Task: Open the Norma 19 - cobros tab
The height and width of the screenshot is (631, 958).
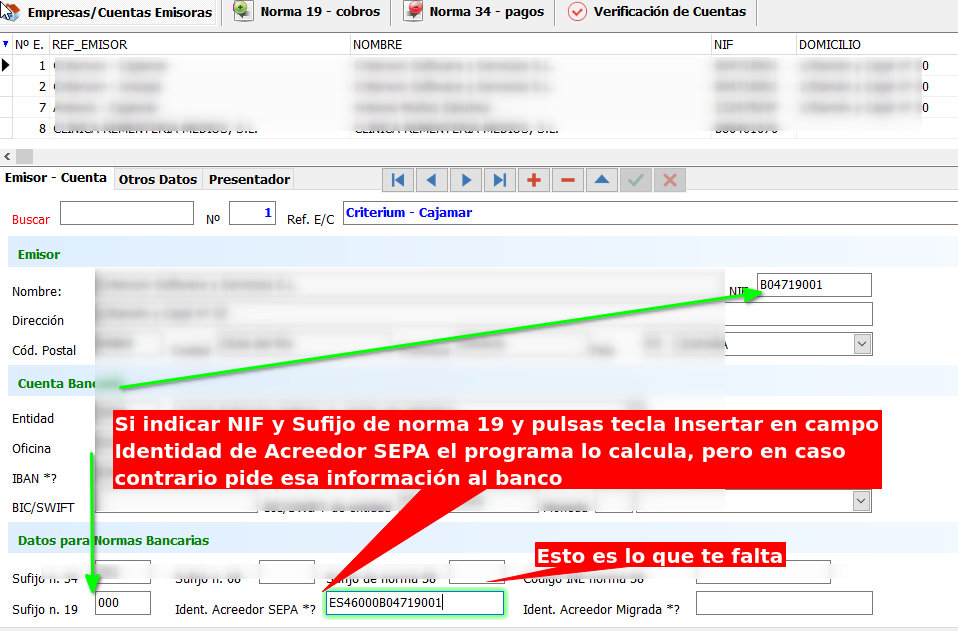Action: [x=307, y=12]
